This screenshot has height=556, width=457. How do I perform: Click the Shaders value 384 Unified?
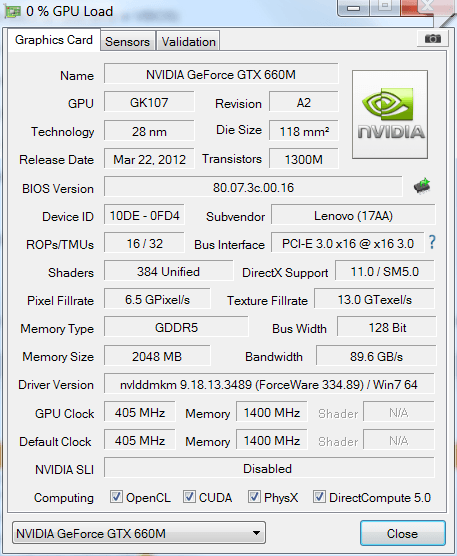coord(169,271)
